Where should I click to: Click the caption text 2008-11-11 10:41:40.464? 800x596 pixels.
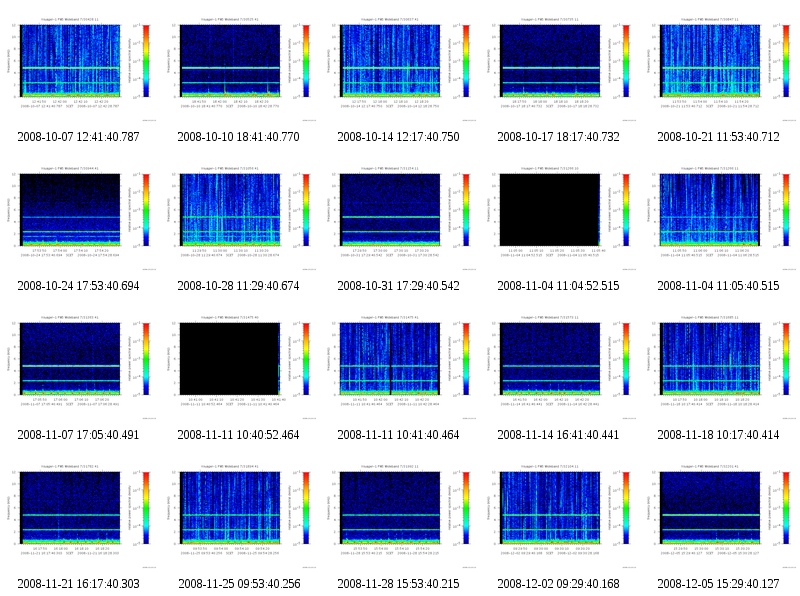398,435
